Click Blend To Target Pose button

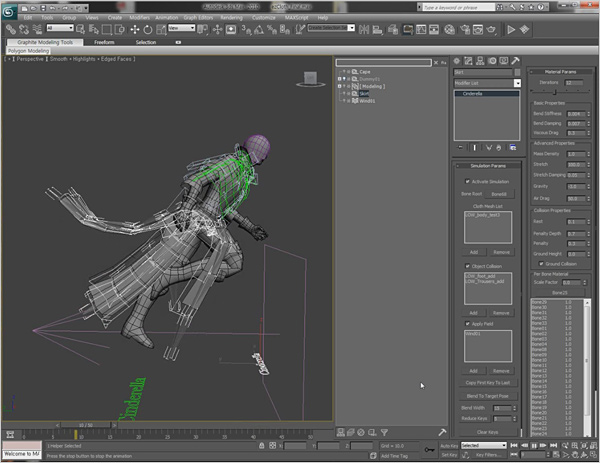pos(488,396)
